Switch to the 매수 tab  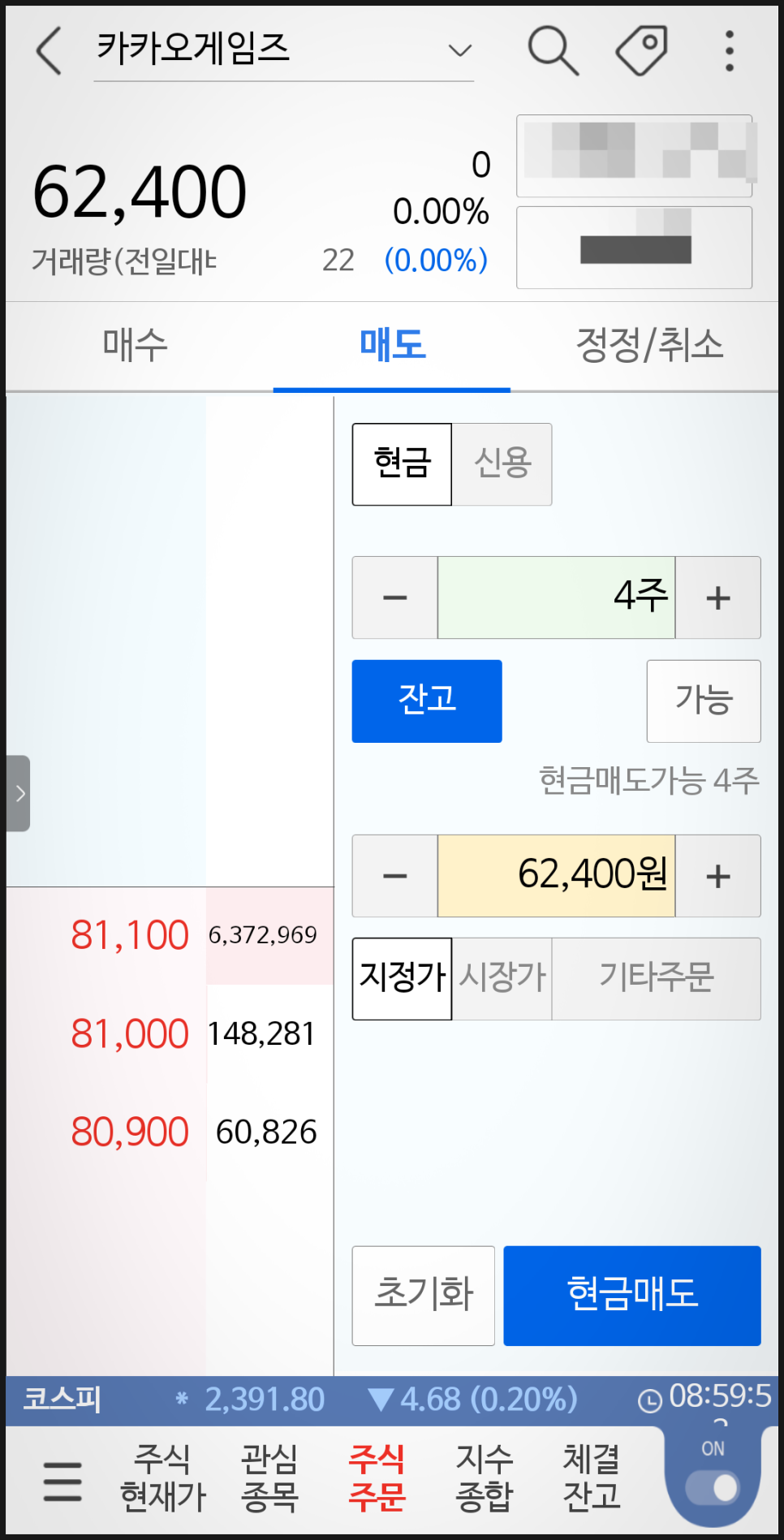click(x=136, y=346)
